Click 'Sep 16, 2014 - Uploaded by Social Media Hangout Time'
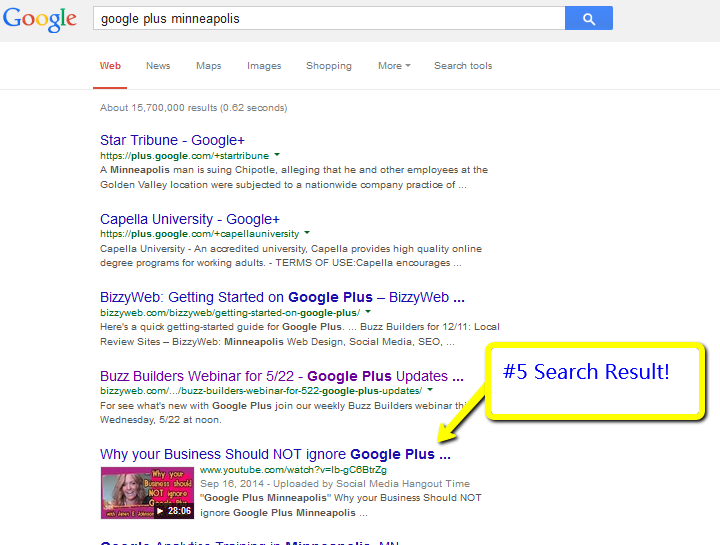Image resolution: width=720 pixels, height=545 pixels. click(x=335, y=483)
